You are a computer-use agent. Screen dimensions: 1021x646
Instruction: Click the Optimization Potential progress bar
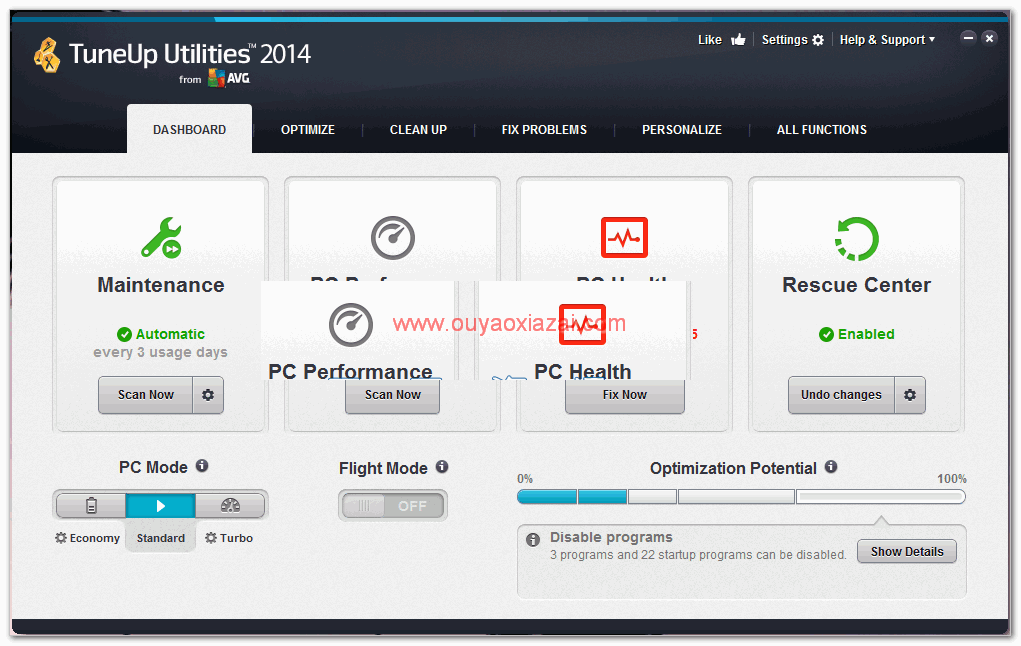point(740,497)
